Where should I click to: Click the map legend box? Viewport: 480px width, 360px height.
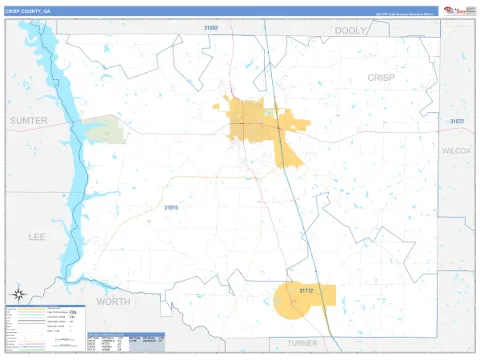tap(45, 328)
